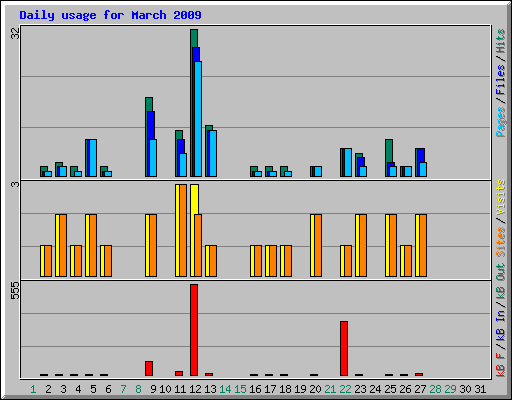Click the small red bar for day 9
Viewport: 512px width, 400px height.
tap(149, 368)
